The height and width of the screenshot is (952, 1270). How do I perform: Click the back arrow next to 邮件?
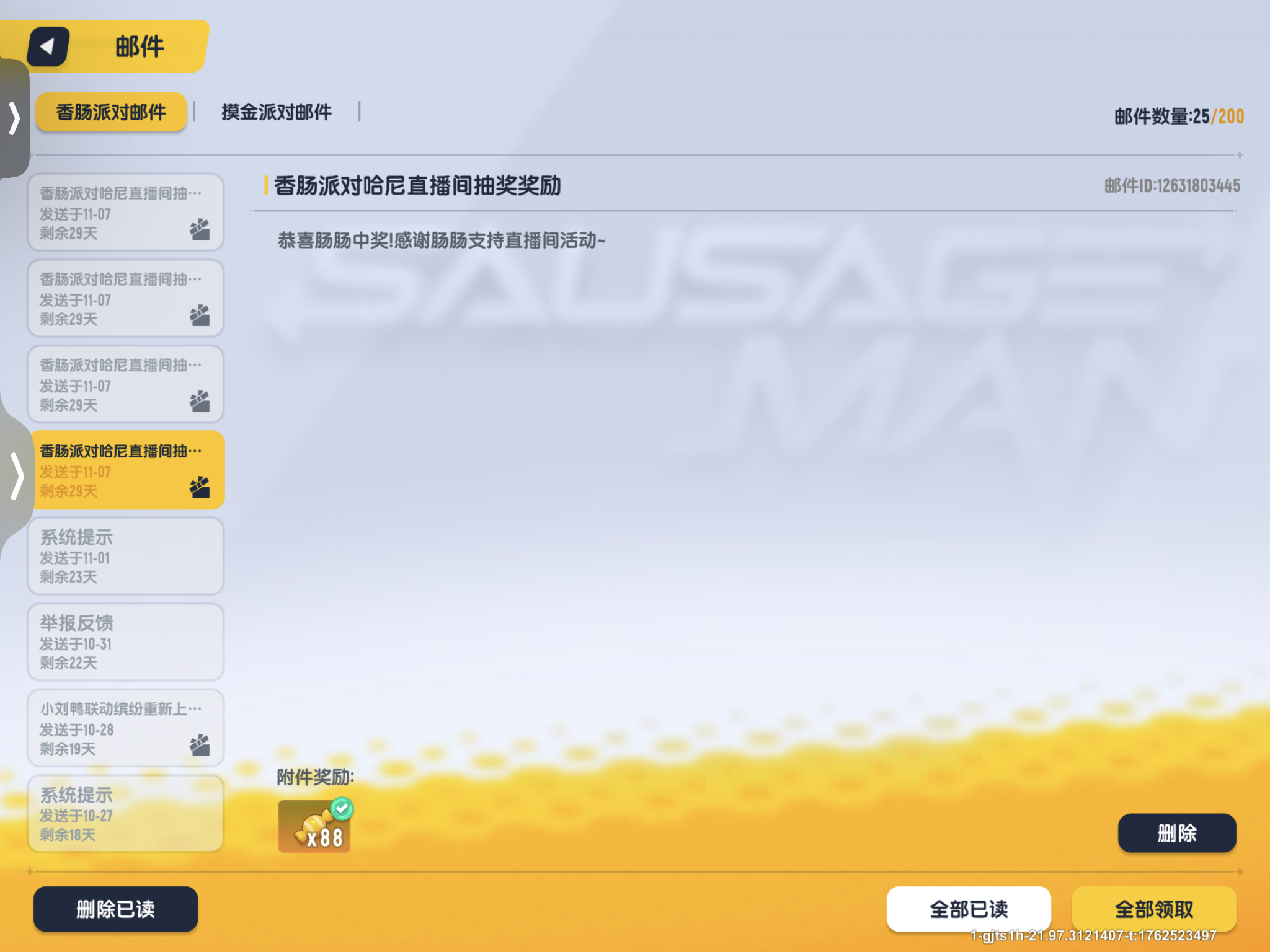pyautogui.click(x=48, y=46)
